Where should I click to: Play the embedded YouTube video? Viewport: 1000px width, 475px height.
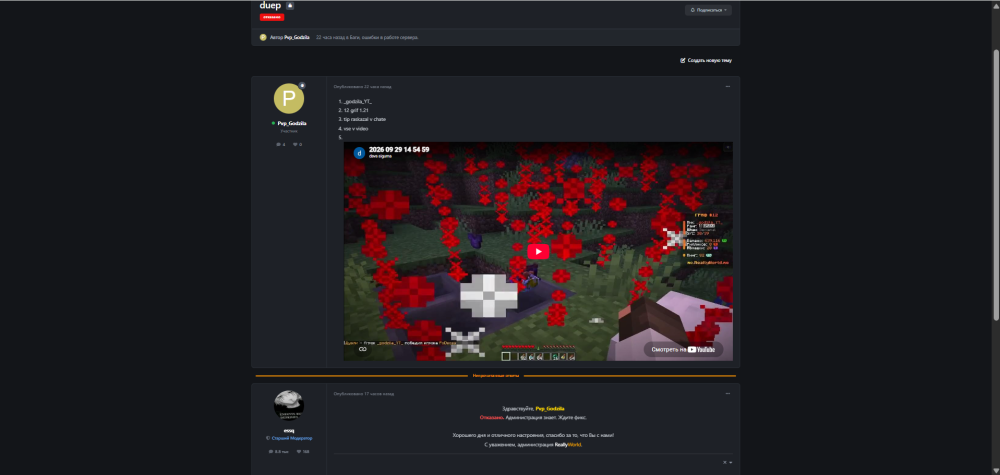click(538, 251)
